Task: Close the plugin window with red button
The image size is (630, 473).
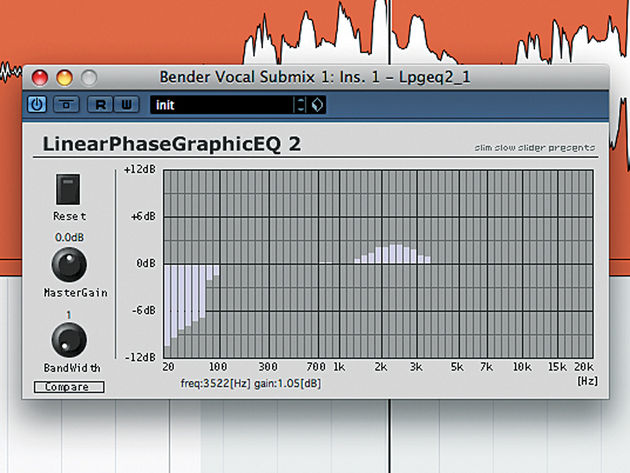Action: click(x=40, y=77)
